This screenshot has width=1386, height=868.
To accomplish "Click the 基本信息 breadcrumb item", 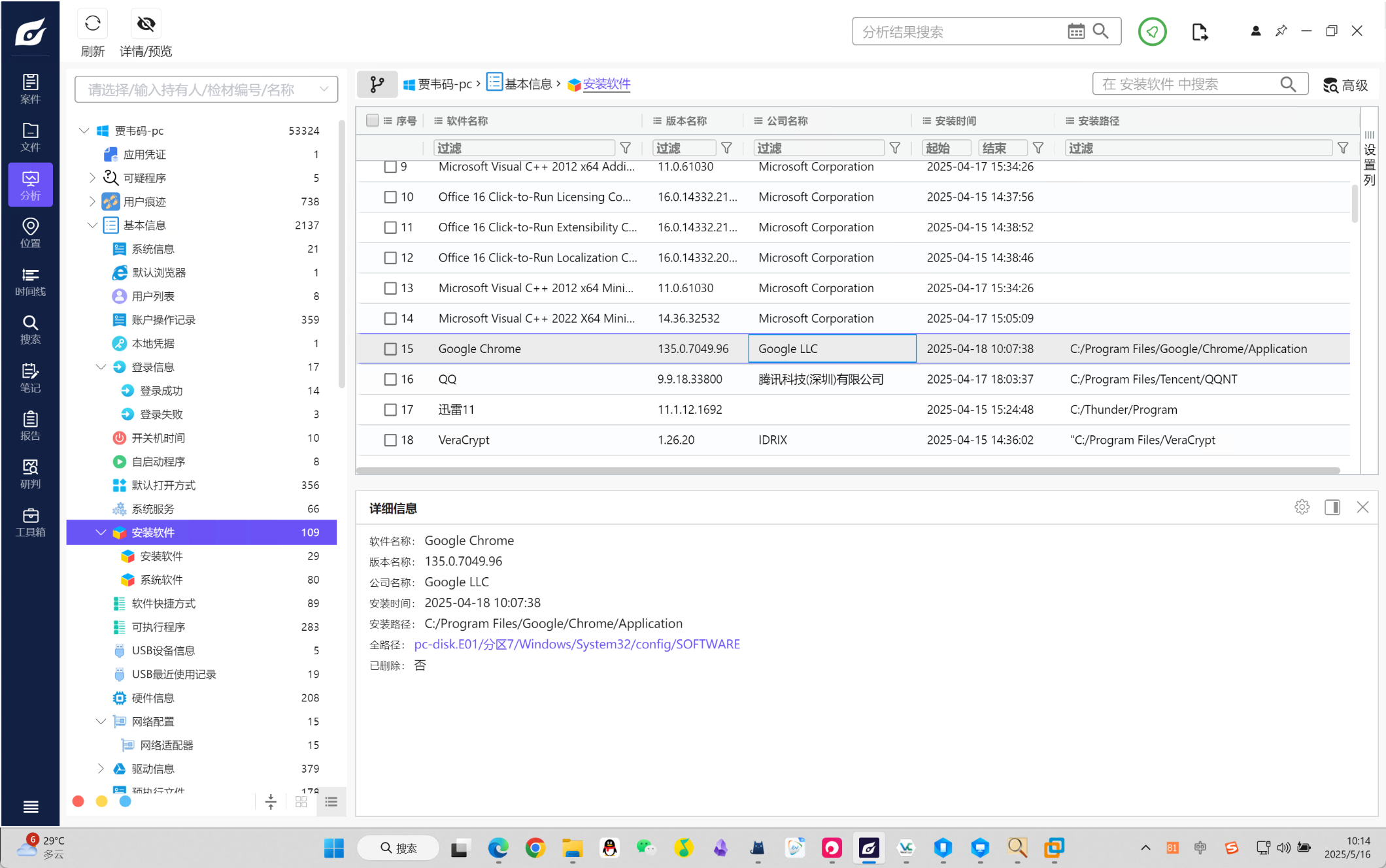I will [x=528, y=84].
